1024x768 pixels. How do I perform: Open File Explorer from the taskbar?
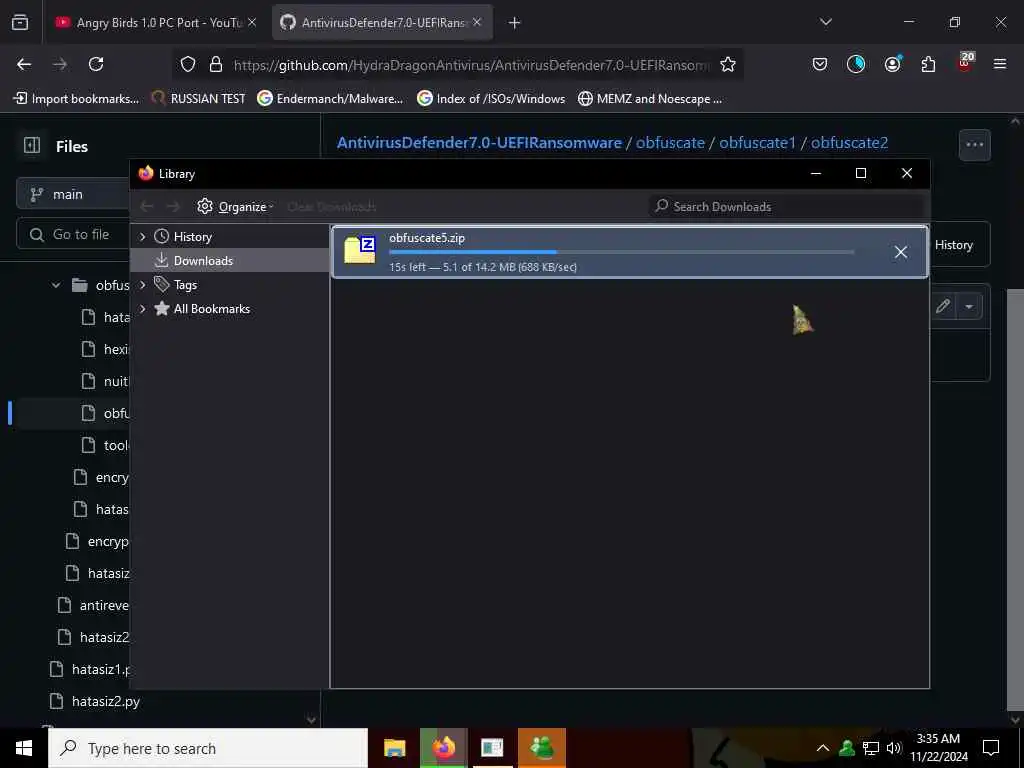394,748
